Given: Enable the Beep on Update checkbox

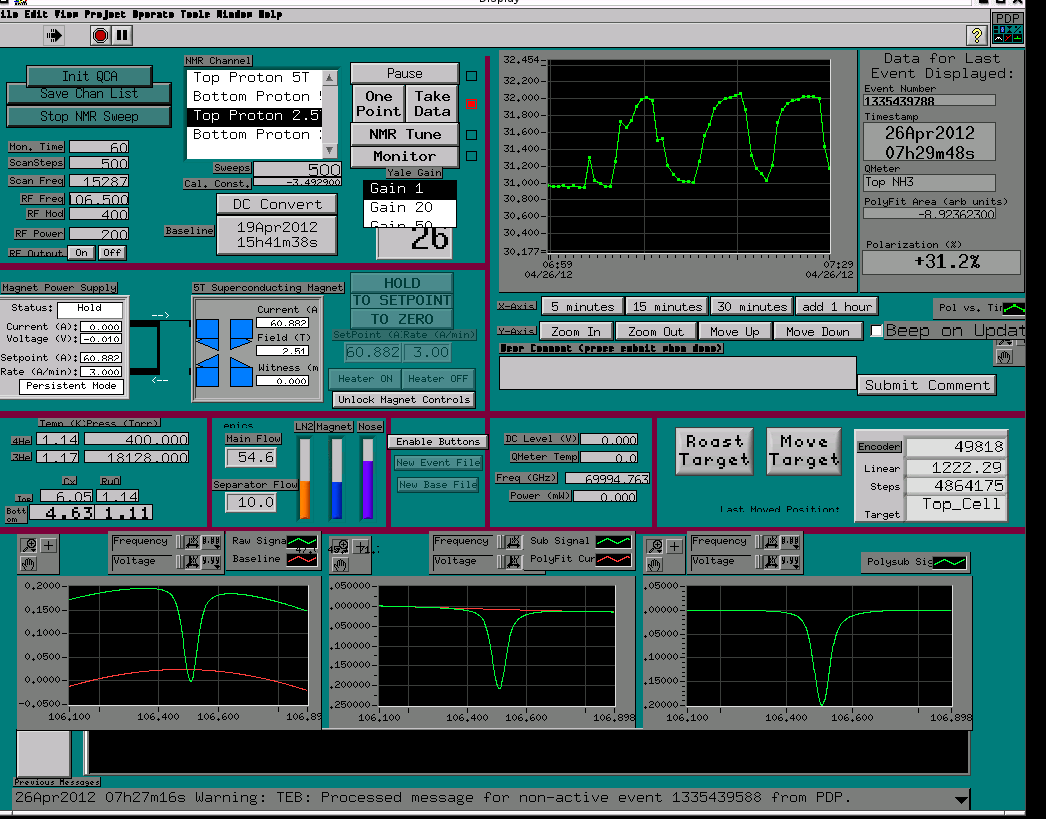Looking at the screenshot, I should pyautogui.click(x=877, y=330).
